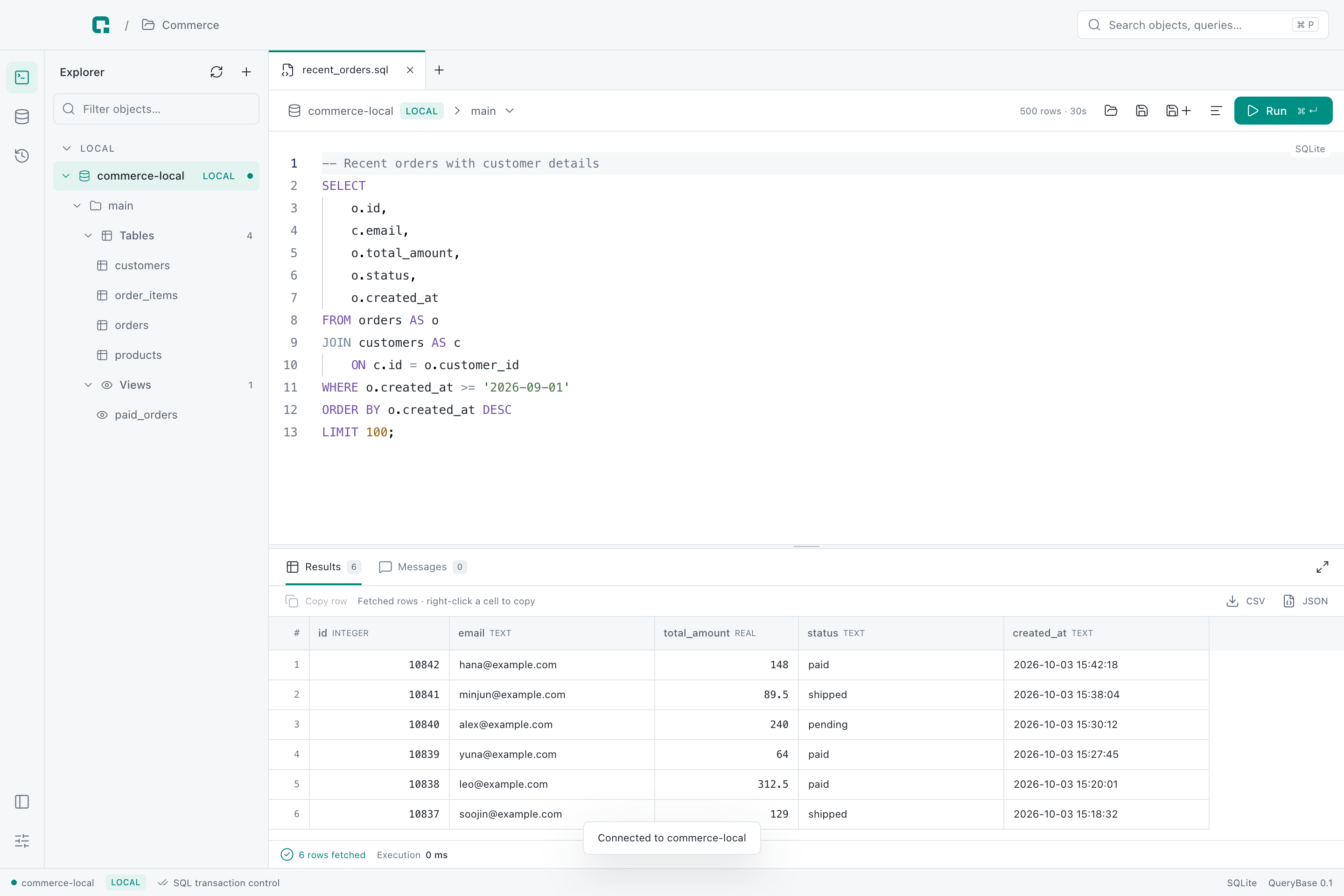Place cursor on editor line 13 LIMIT
Viewport: 1344px width, 896px height.
[339, 433]
